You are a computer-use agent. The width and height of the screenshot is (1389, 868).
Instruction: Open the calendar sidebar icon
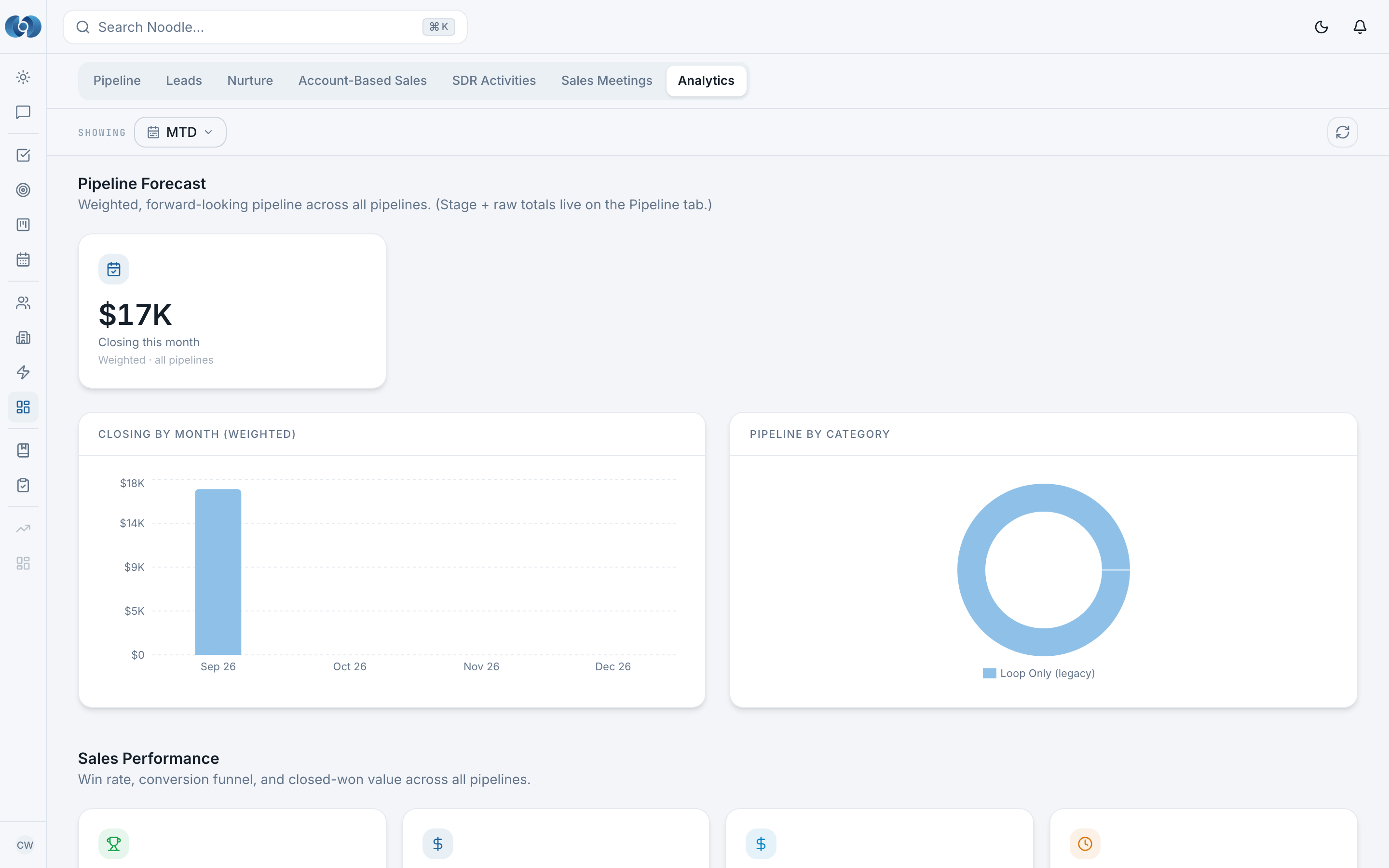(23, 259)
